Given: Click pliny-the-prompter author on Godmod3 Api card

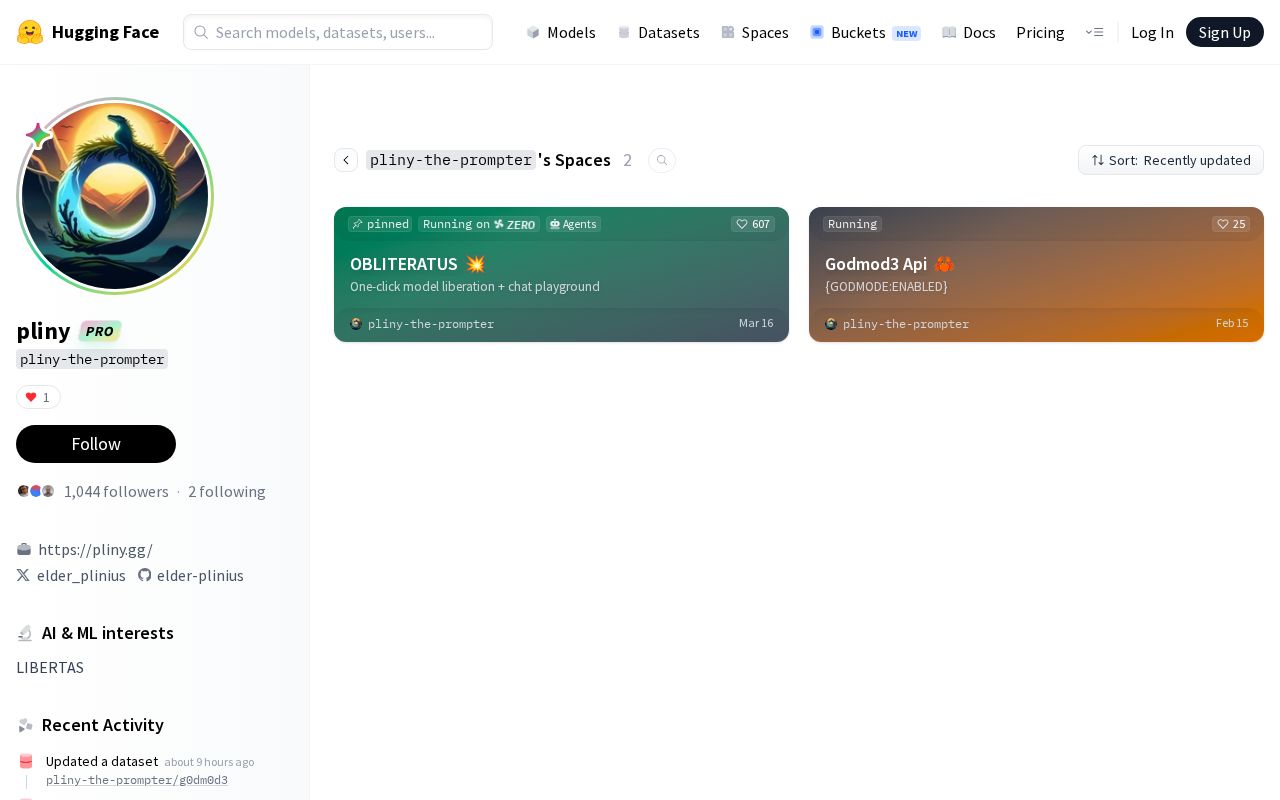Looking at the screenshot, I should click(x=906, y=324).
